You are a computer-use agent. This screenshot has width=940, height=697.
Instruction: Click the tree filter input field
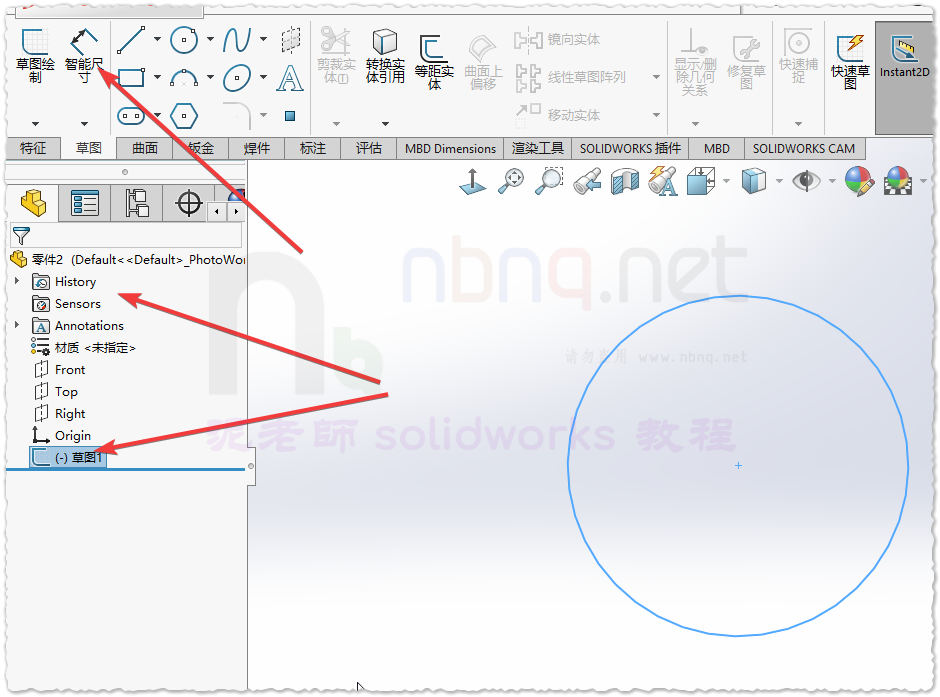[126, 236]
